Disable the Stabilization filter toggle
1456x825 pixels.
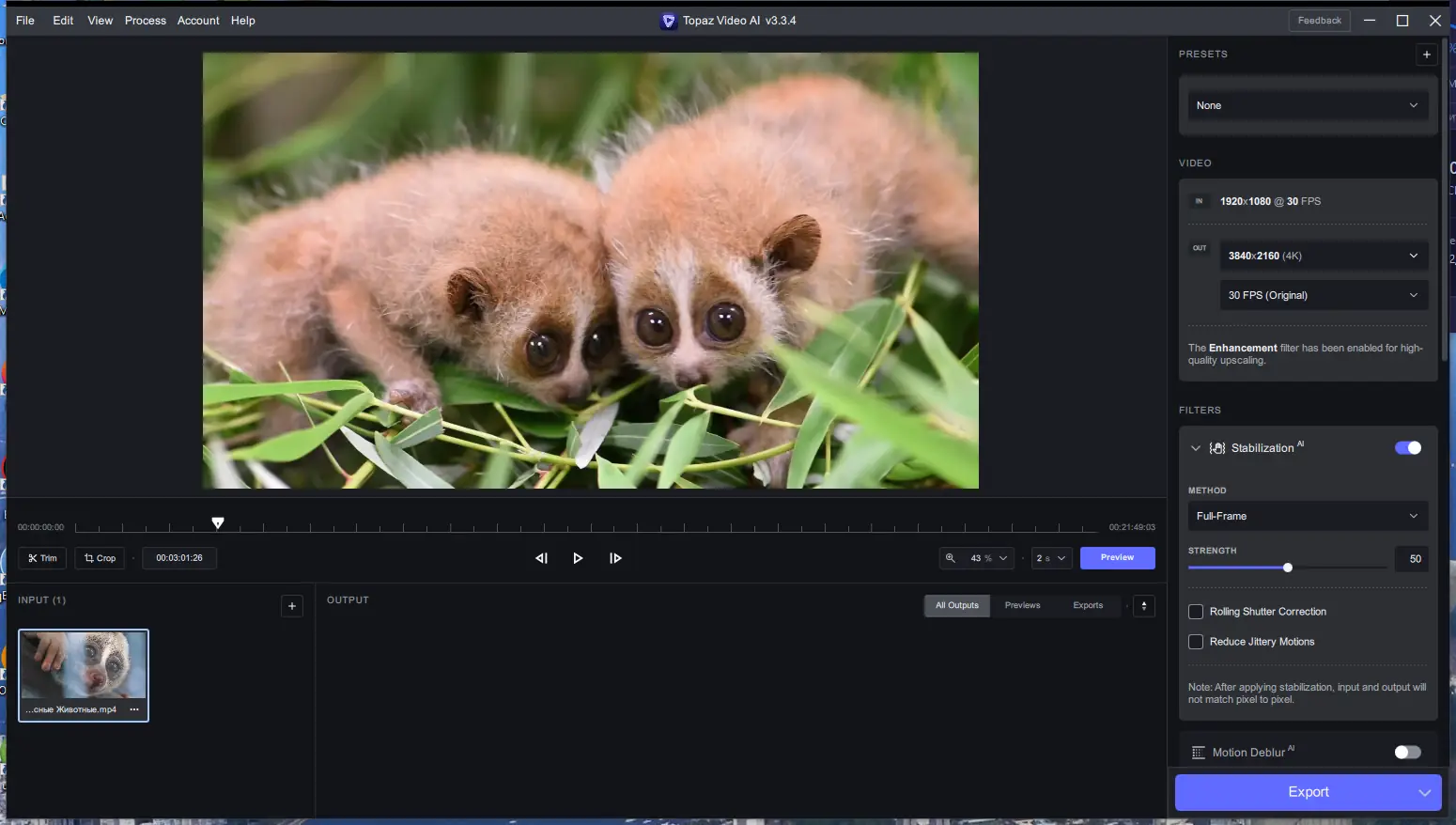click(1407, 448)
